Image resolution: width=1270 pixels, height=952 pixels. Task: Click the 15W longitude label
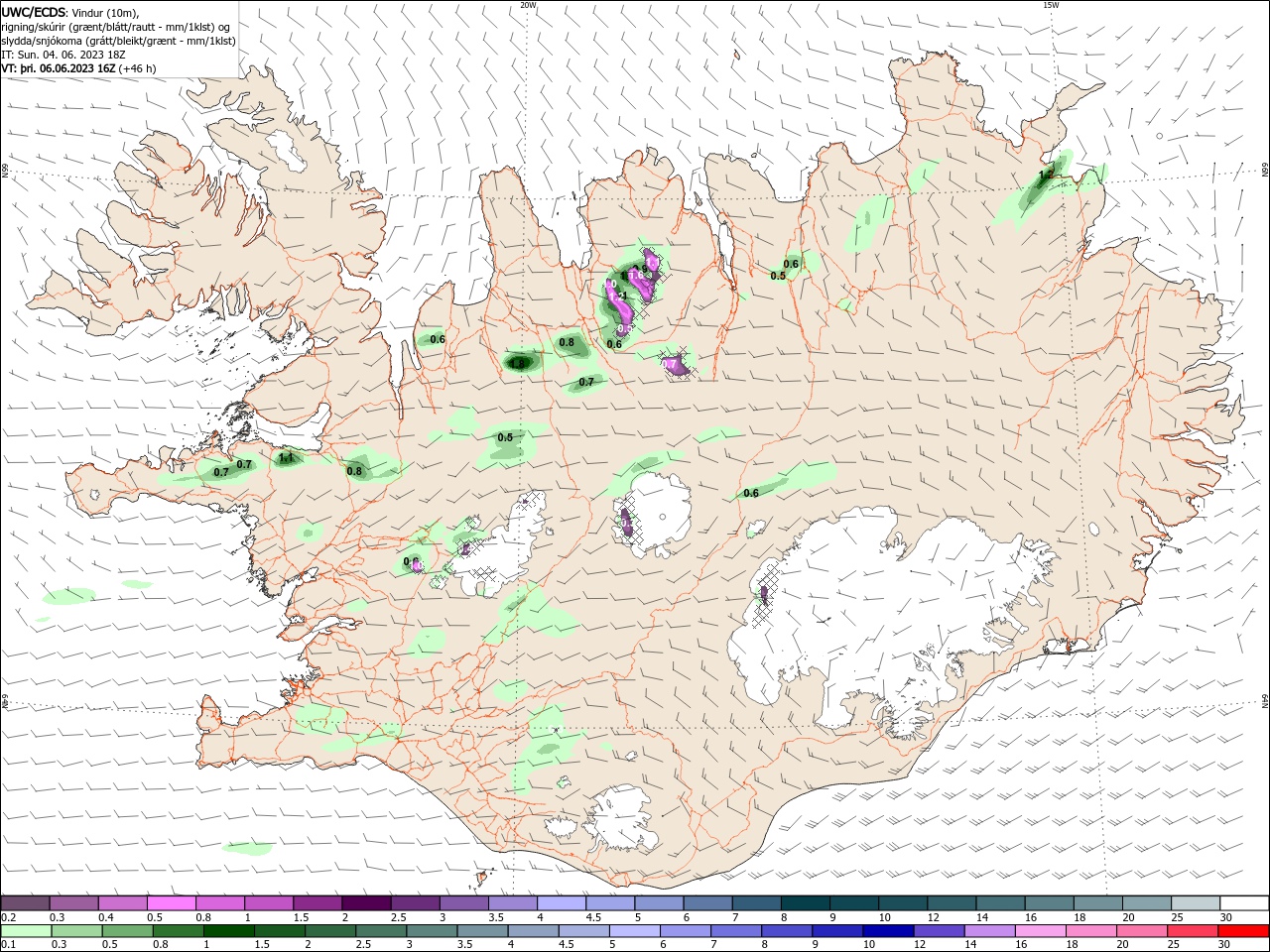[1051, 5]
